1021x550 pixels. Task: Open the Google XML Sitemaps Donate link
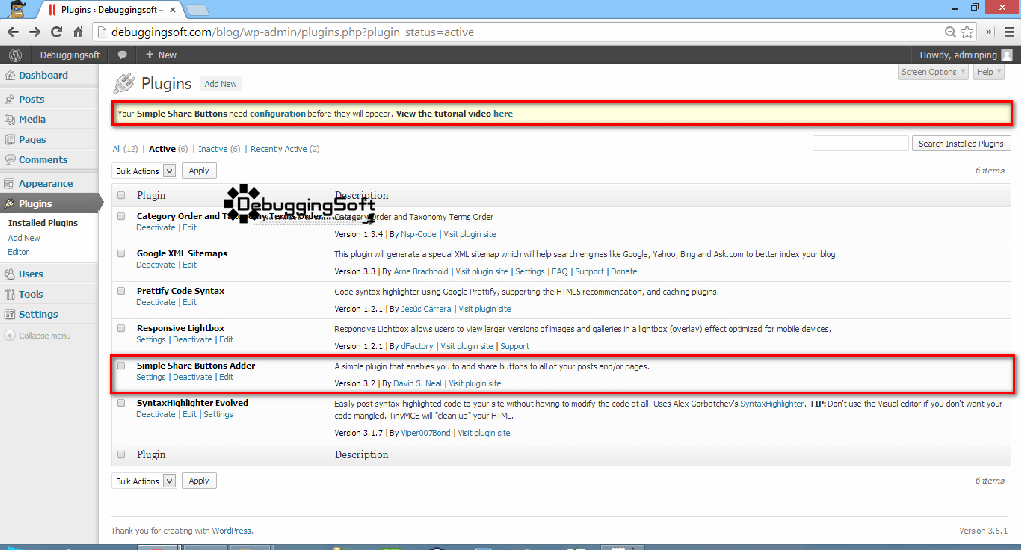coord(624,271)
